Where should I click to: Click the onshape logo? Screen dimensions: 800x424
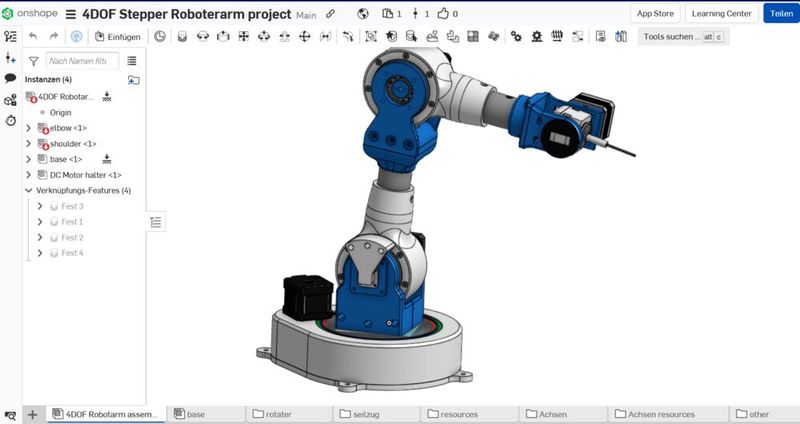pyautogui.click(x=30, y=14)
